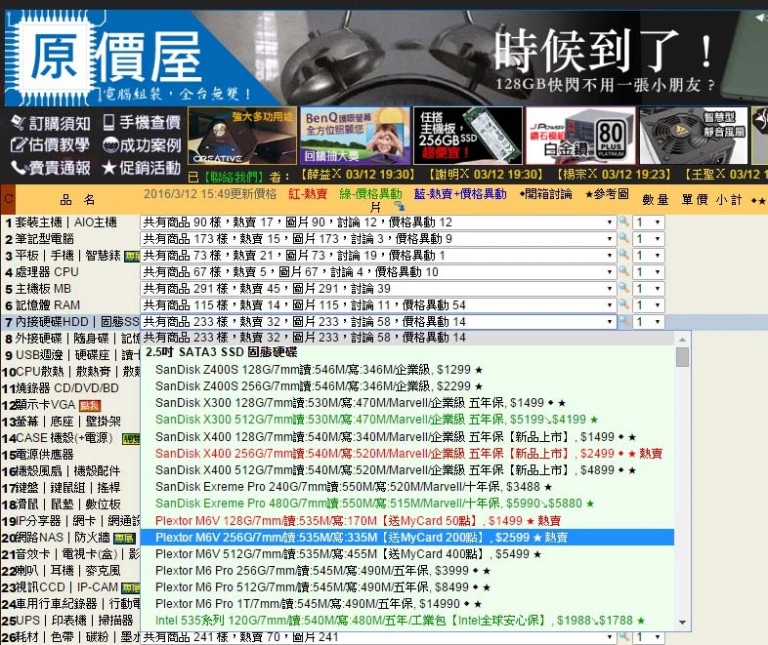This screenshot has width=768, height=645.
Task: Open the quantity dropdown for 記憶體 RAM row
Action: (648, 305)
